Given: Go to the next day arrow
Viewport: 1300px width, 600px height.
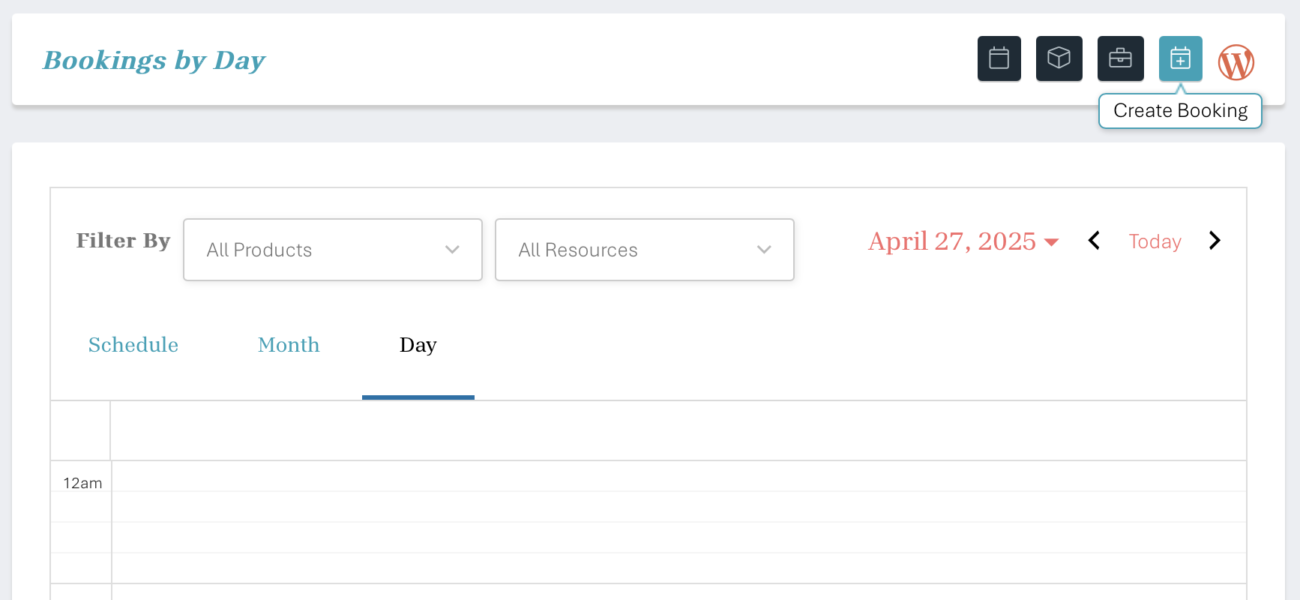Looking at the screenshot, I should [1214, 241].
